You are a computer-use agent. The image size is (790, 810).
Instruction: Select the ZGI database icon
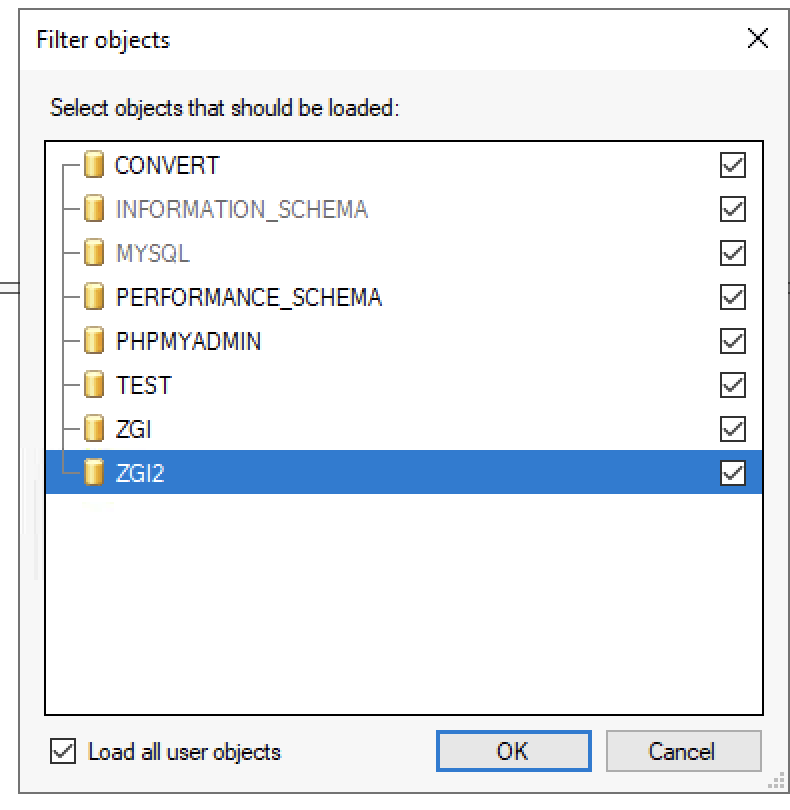coord(94,429)
